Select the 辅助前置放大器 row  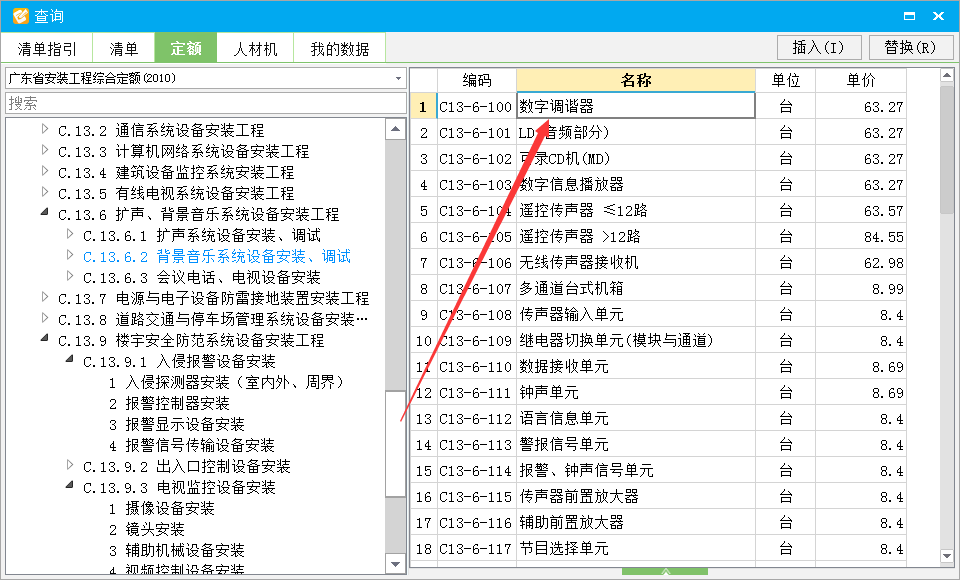658,523
